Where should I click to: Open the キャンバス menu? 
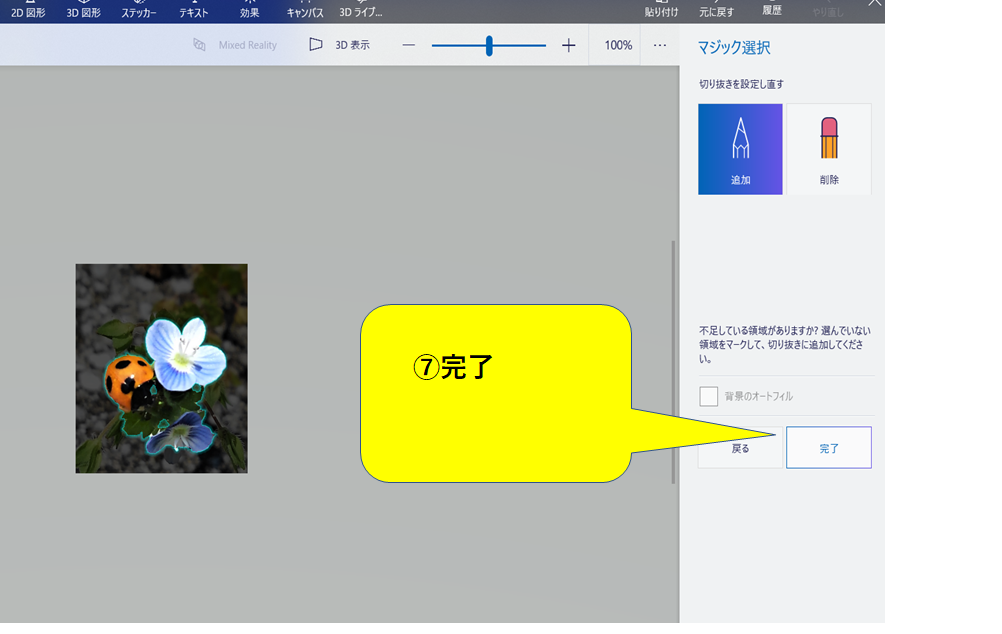click(x=305, y=11)
